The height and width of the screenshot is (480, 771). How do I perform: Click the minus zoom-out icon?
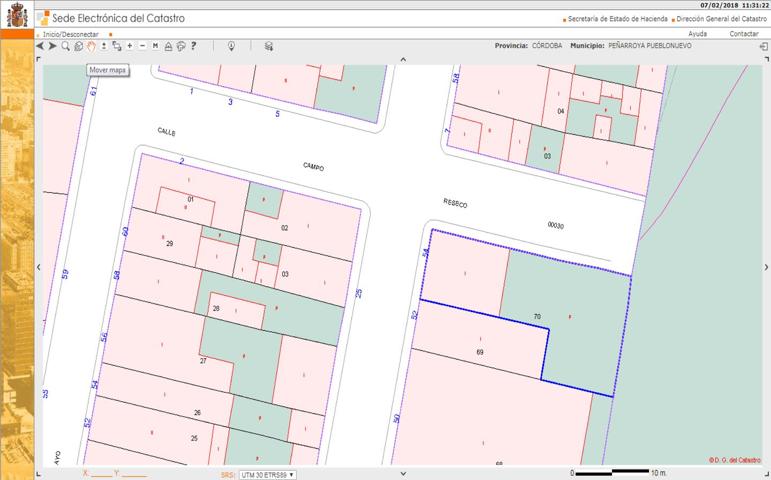(142, 46)
